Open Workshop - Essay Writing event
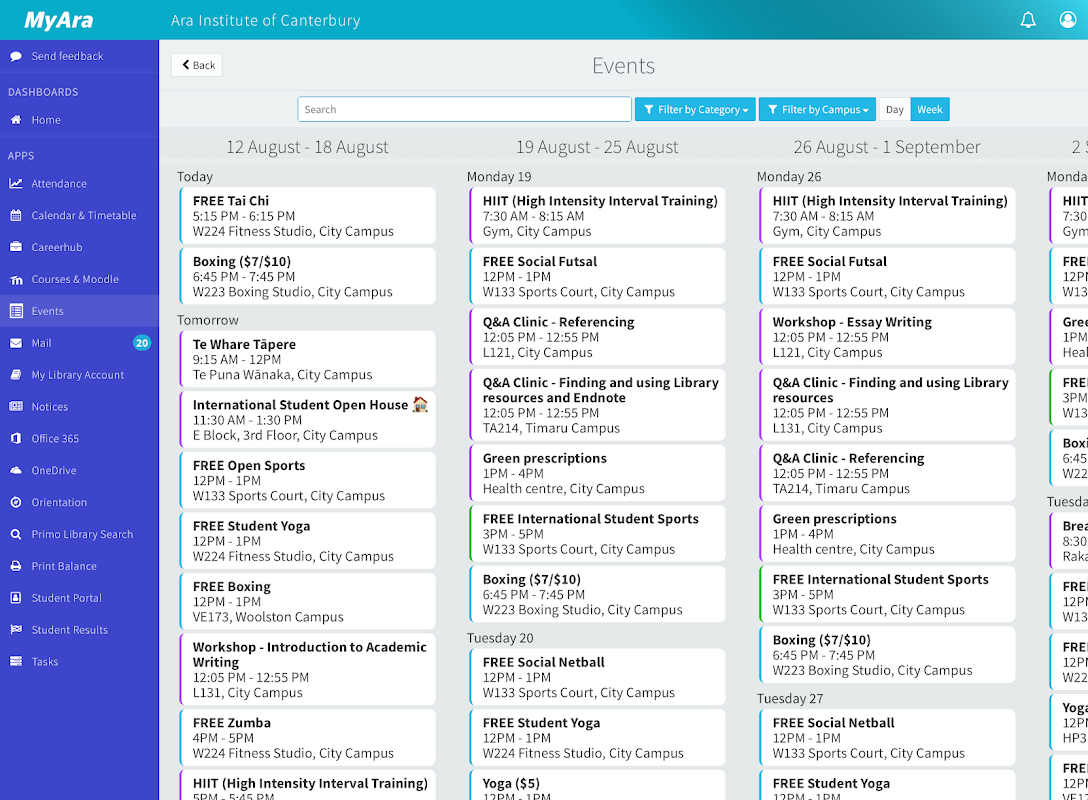The width and height of the screenshot is (1088, 800). (887, 337)
